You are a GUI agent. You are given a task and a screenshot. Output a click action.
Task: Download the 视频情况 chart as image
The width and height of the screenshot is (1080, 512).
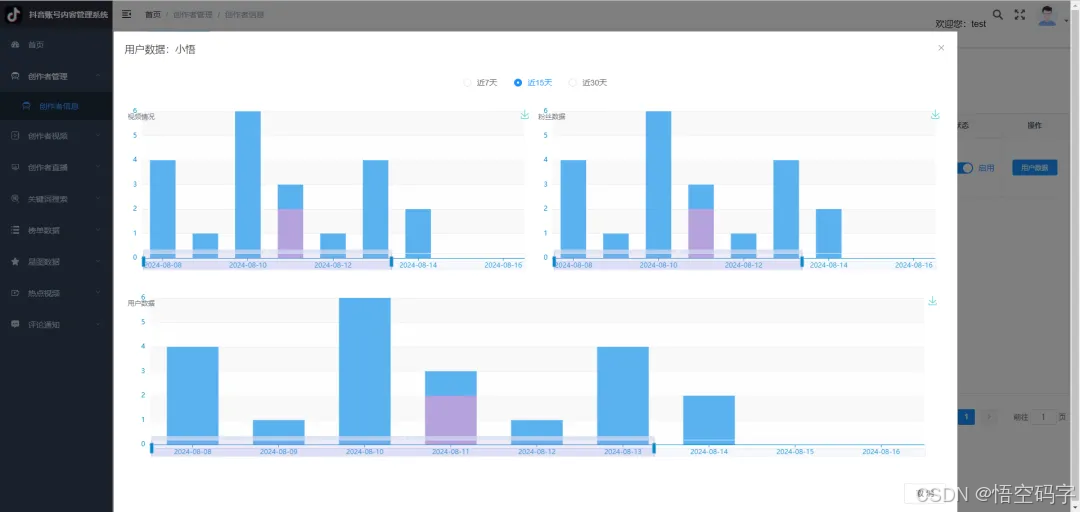524,114
